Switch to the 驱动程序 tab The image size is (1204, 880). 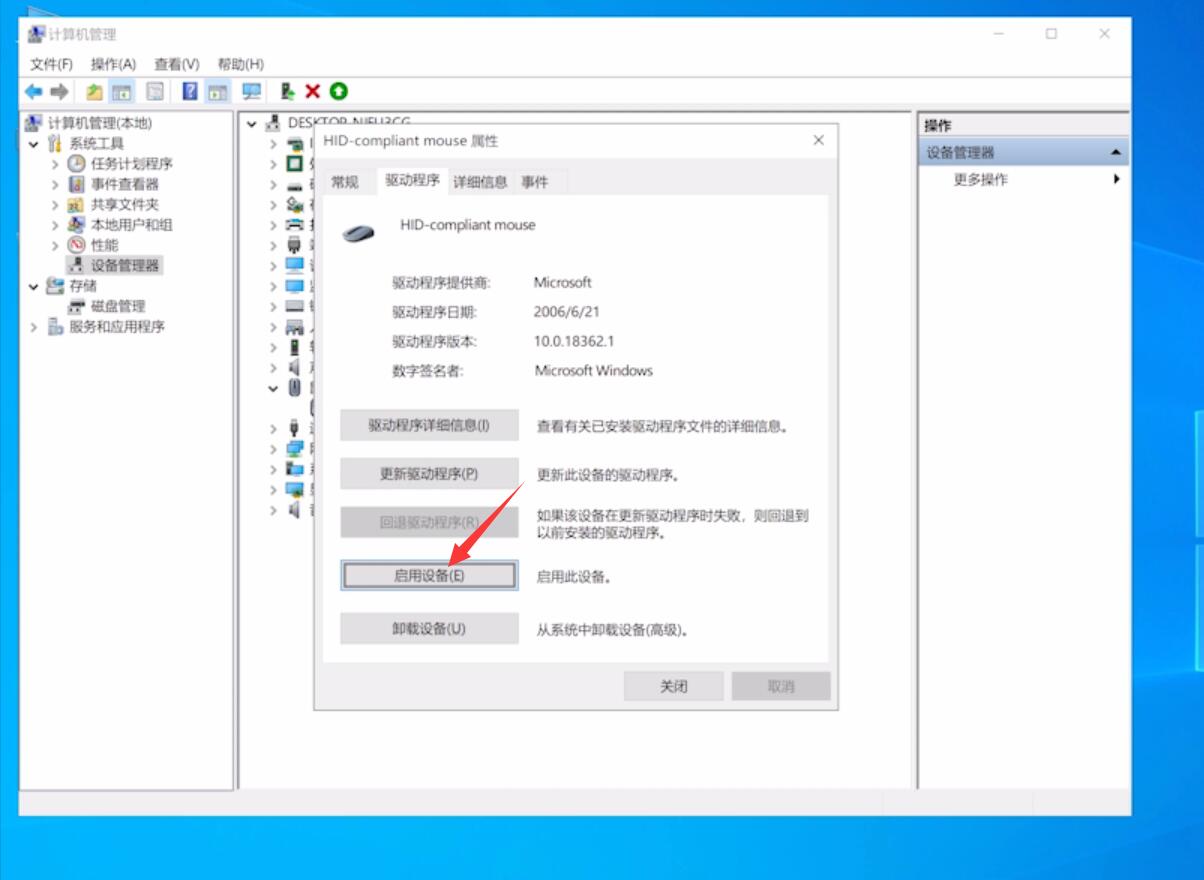click(x=412, y=181)
